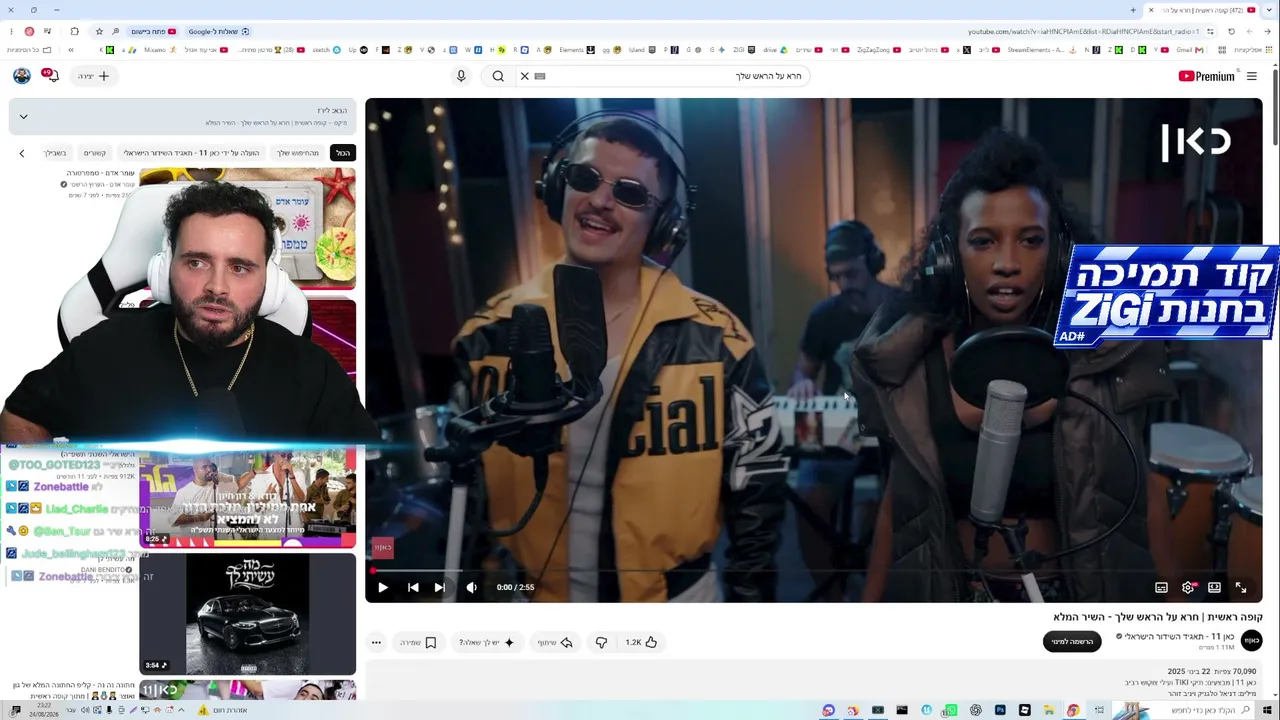Viewport: 1280px width, 720px height.
Task: Collapse the 'הבא לידך' mix playlist panel
Action: pos(23,117)
